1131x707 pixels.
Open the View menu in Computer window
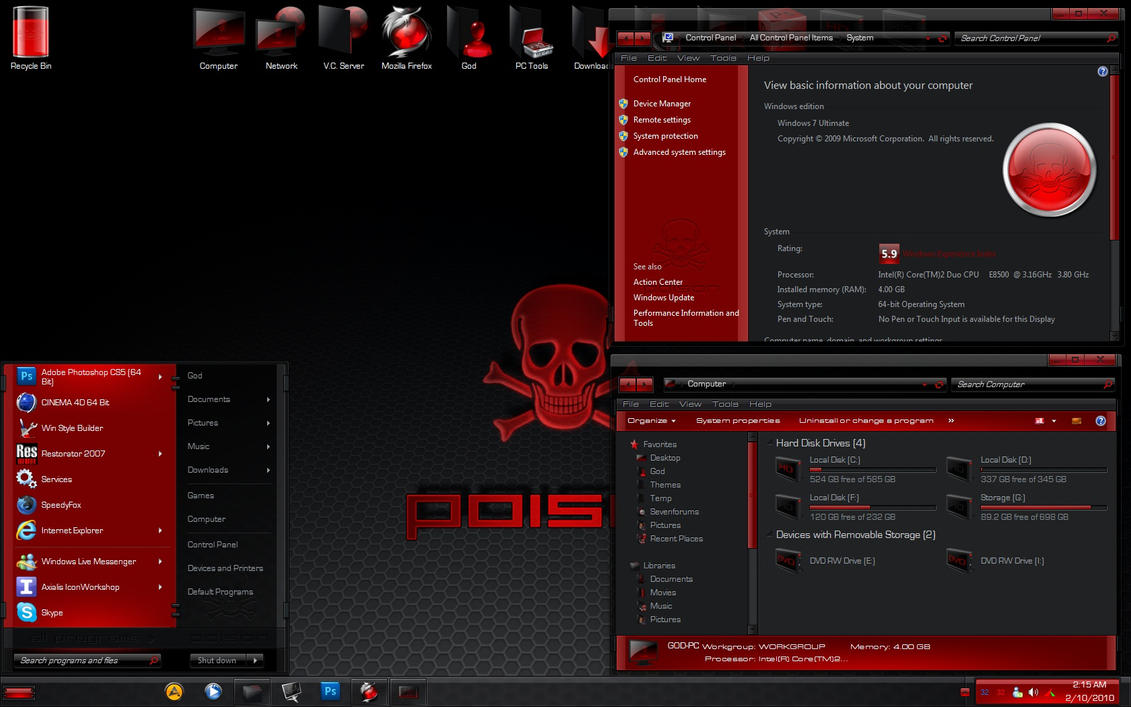[x=690, y=404]
